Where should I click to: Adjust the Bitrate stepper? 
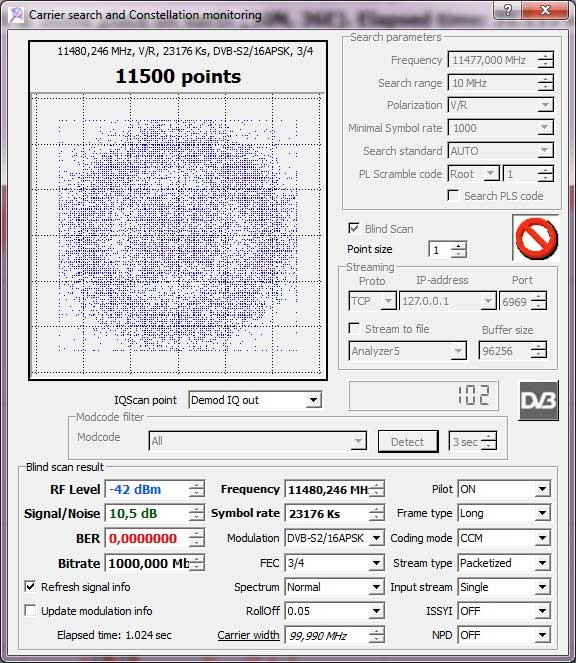(x=196, y=563)
